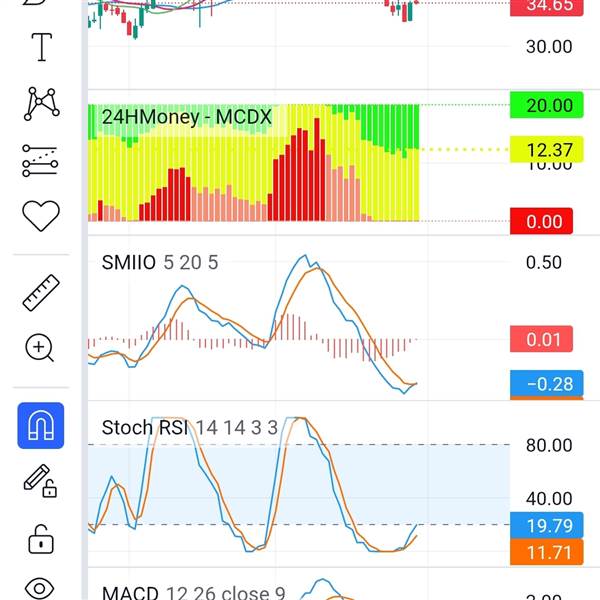Click the 0.01 SMIIO histogram label

pyautogui.click(x=541, y=339)
